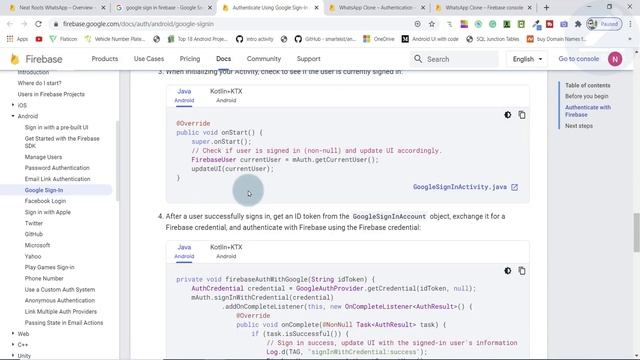Image resolution: width=640 pixels, height=360 pixels.
Task: Expand the Web section in sidebar
Action: [13, 334]
